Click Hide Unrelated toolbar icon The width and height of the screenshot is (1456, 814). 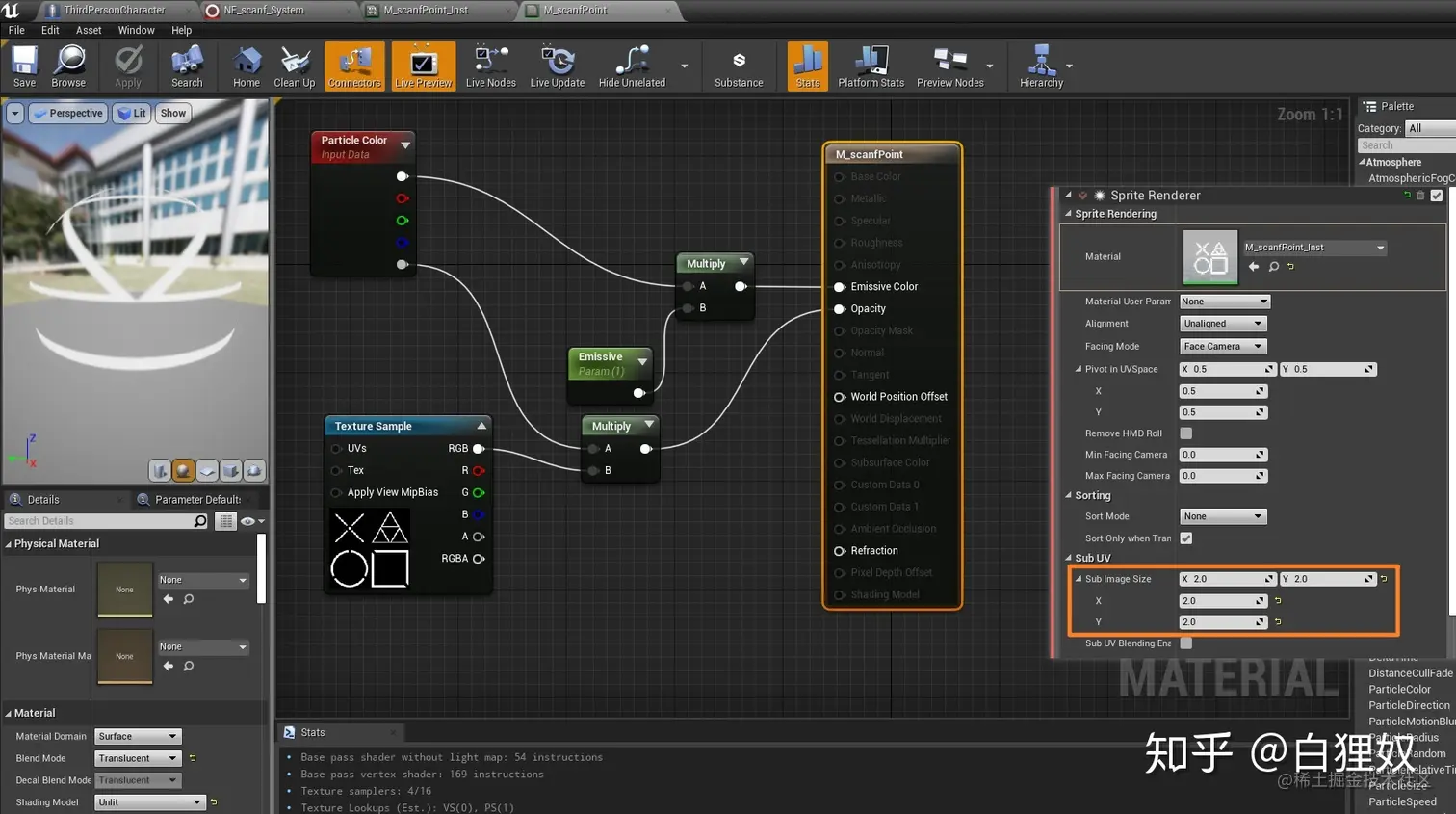pos(632,66)
